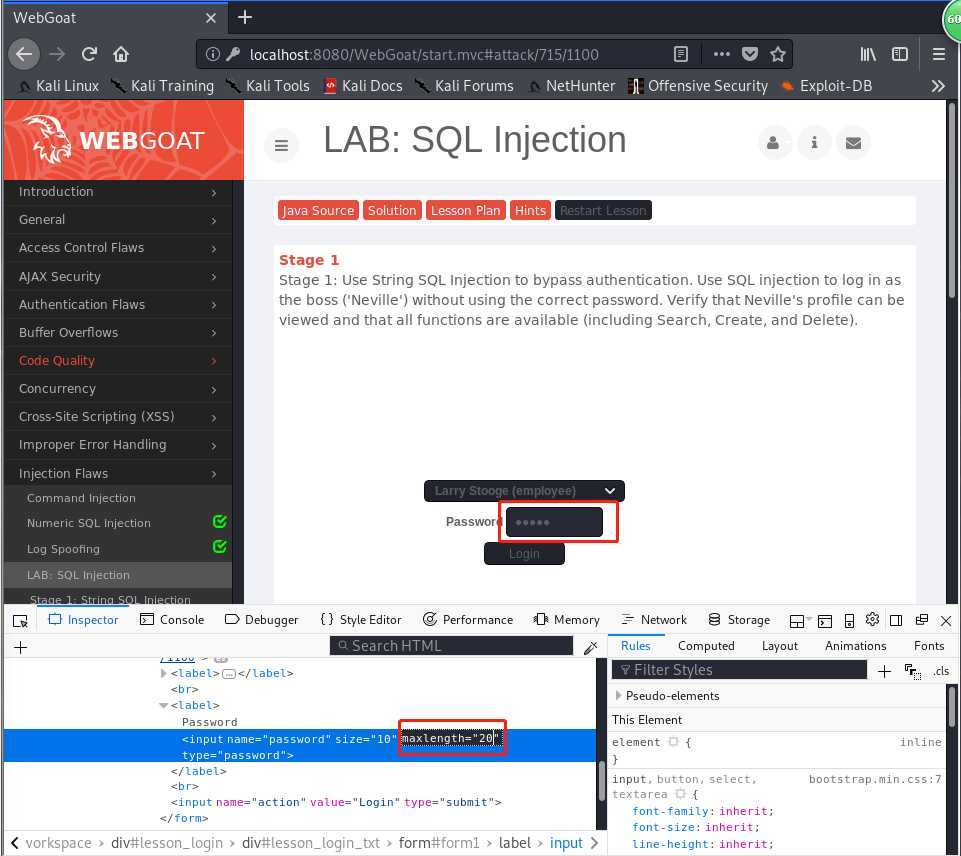961x856 pixels.
Task: Open devtools settings gear icon
Action: coord(872,619)
